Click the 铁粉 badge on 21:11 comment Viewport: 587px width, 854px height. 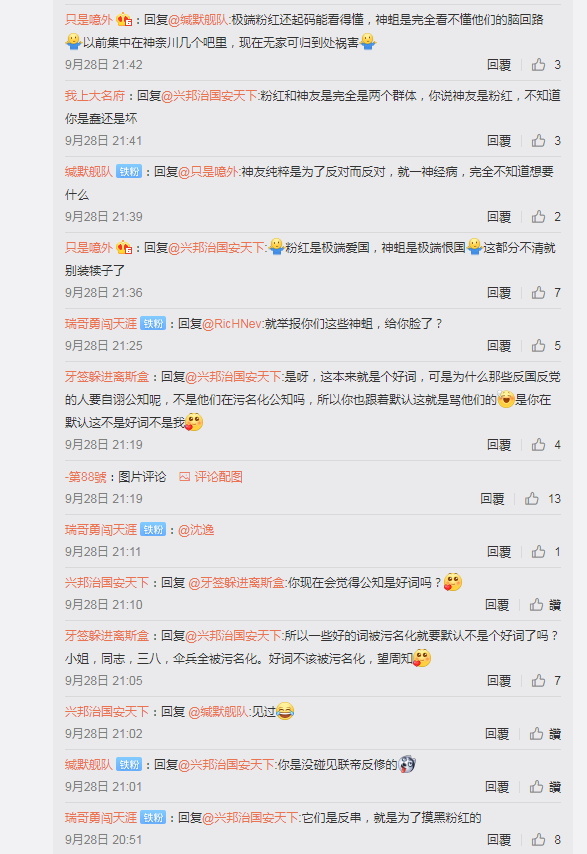[x=153, y=529]
